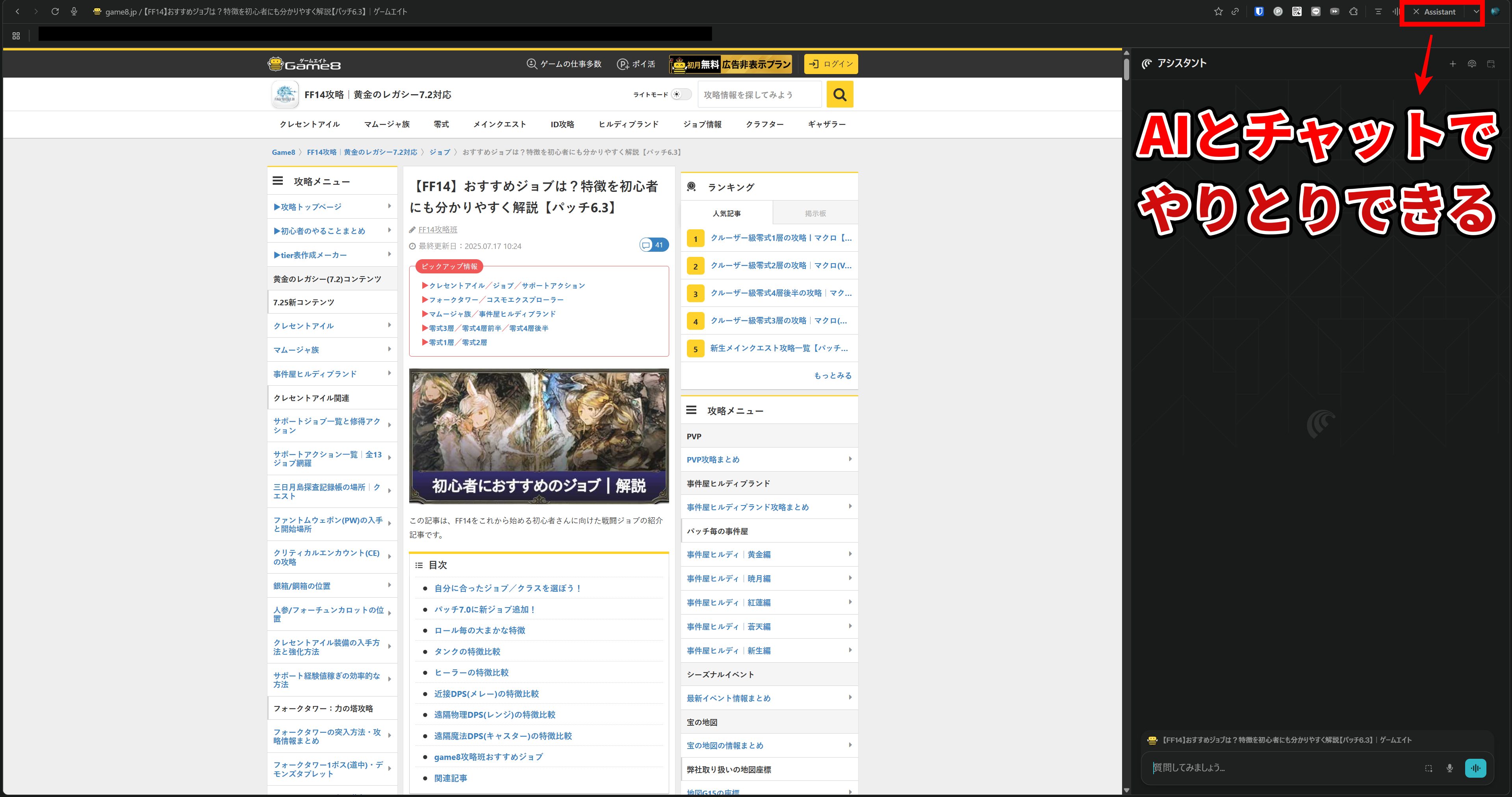This screenshot has height=797, width=1512.
Task: Open ID攻略 in the navigation bar
Action: [x=562, y=124]
